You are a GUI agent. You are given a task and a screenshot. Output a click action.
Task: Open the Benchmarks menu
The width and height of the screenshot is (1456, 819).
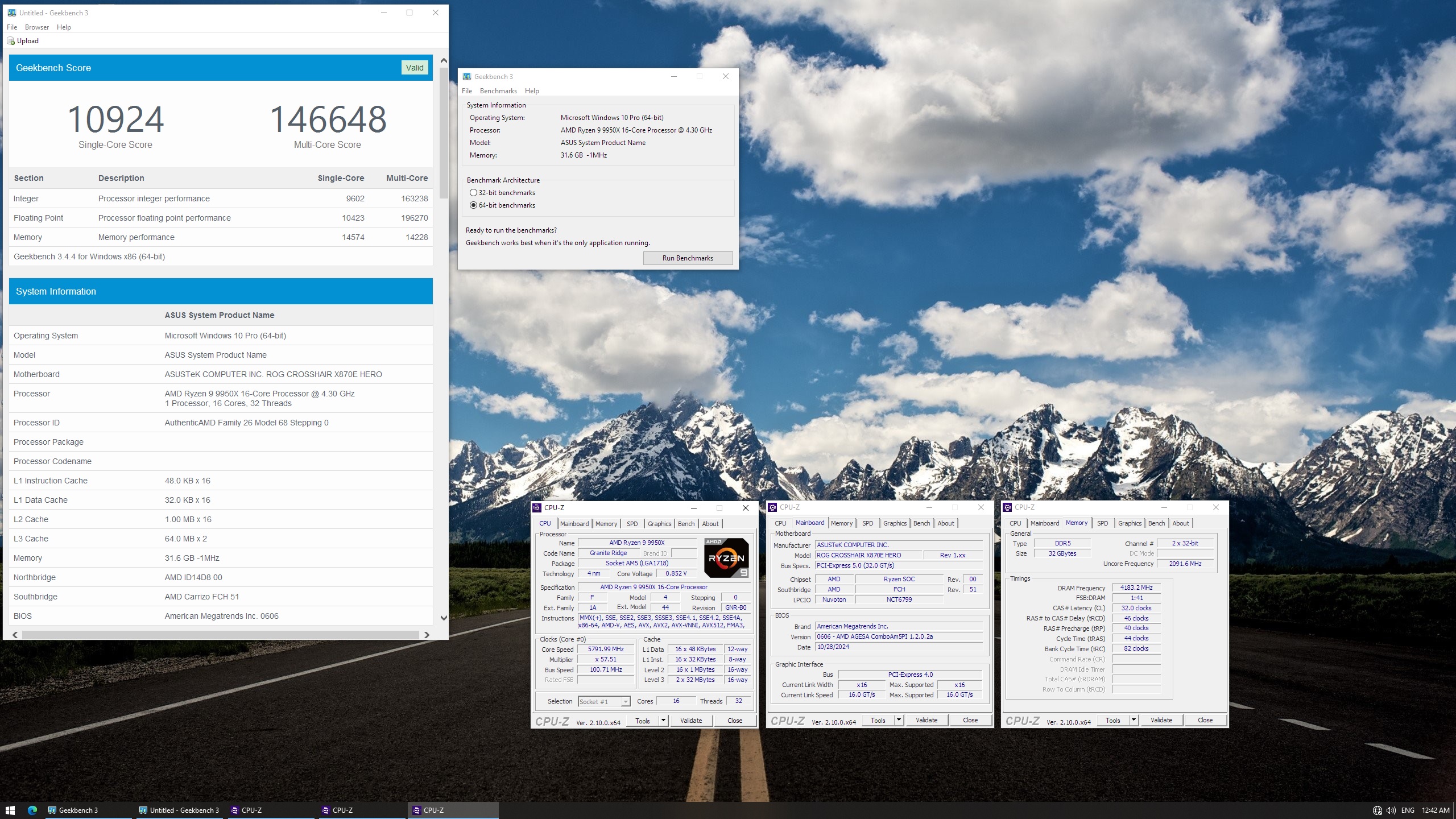[498, 91]
